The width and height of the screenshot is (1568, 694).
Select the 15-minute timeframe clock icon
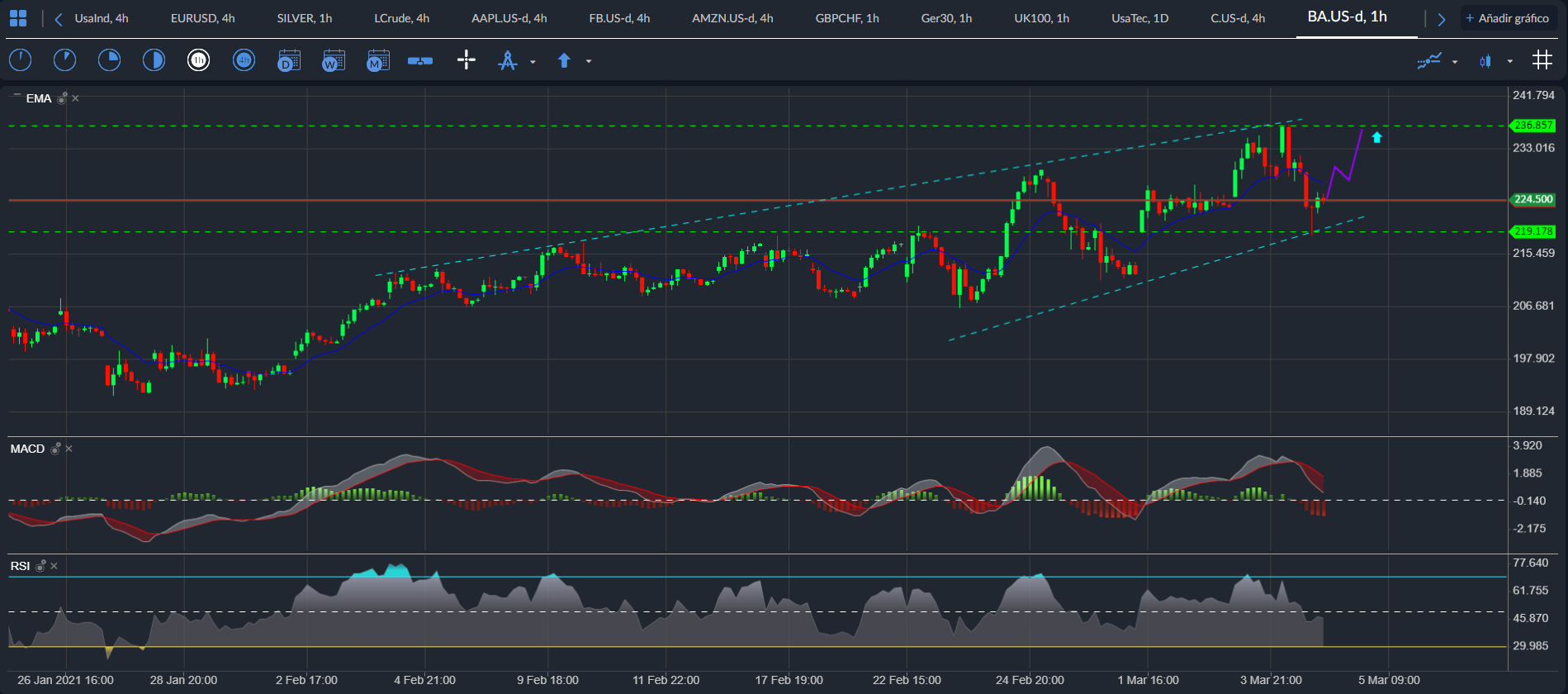pos(109,59)
